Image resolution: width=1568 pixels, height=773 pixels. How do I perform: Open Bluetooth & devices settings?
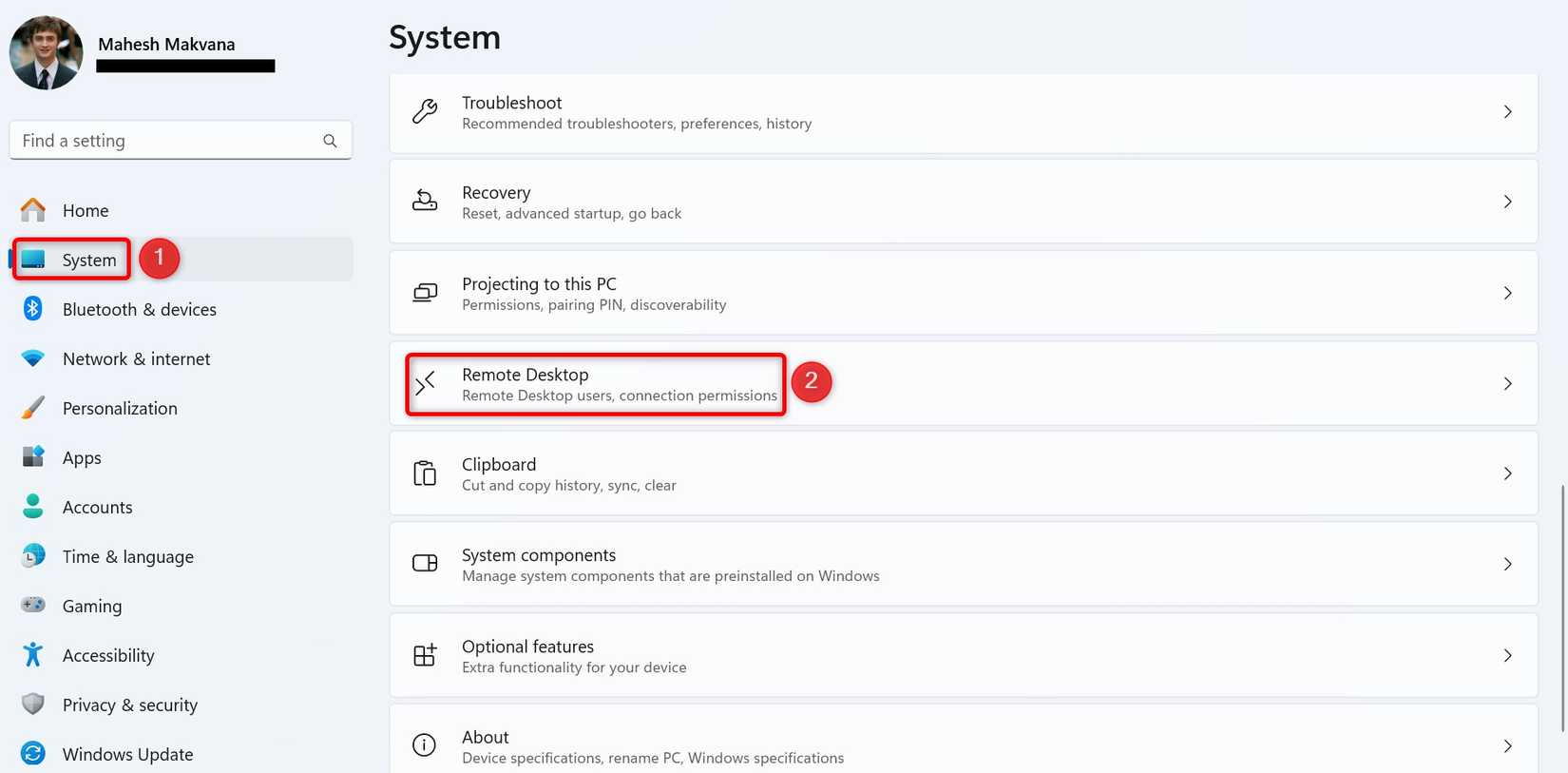pos(139,309)
